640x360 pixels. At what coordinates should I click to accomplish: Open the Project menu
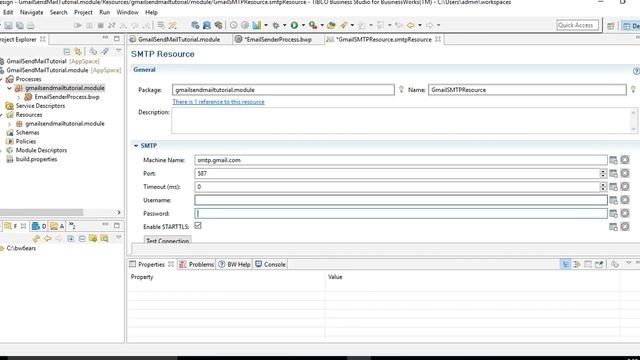83,12
